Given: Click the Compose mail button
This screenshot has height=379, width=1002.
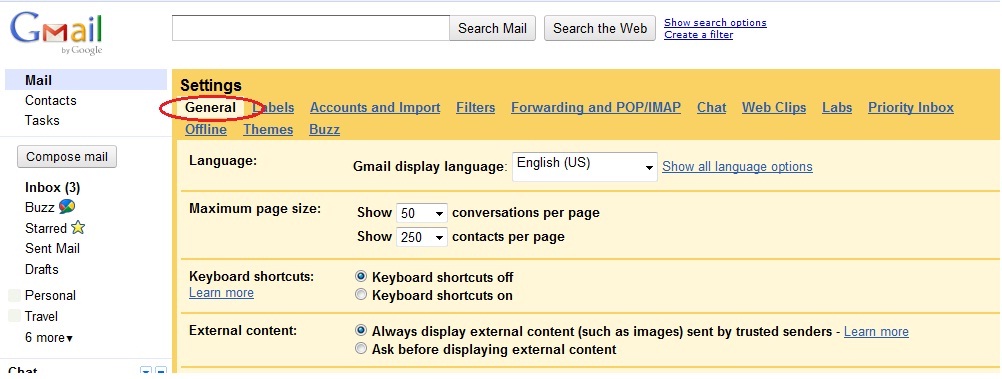Looking at the screenshot, I should click(x=67, y=157).
